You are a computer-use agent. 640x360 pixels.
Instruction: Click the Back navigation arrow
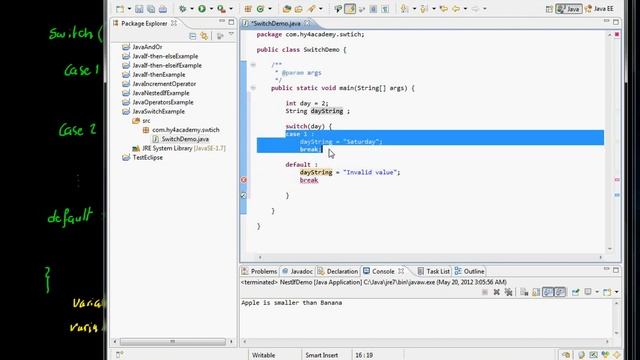click(456, 9)
